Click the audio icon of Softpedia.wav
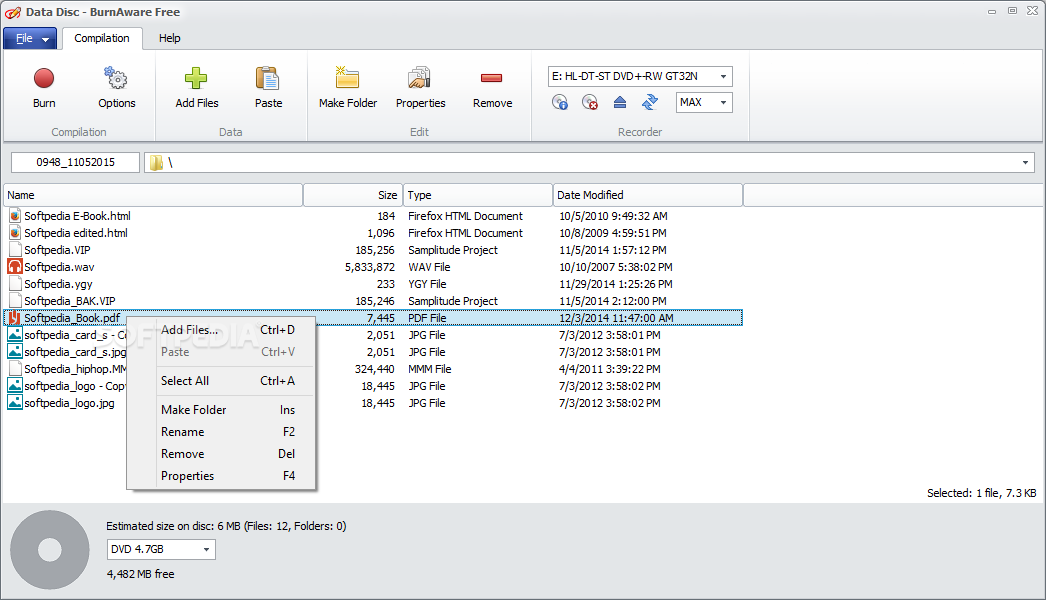Screen dimensions: 1046x600 point(15,266)
